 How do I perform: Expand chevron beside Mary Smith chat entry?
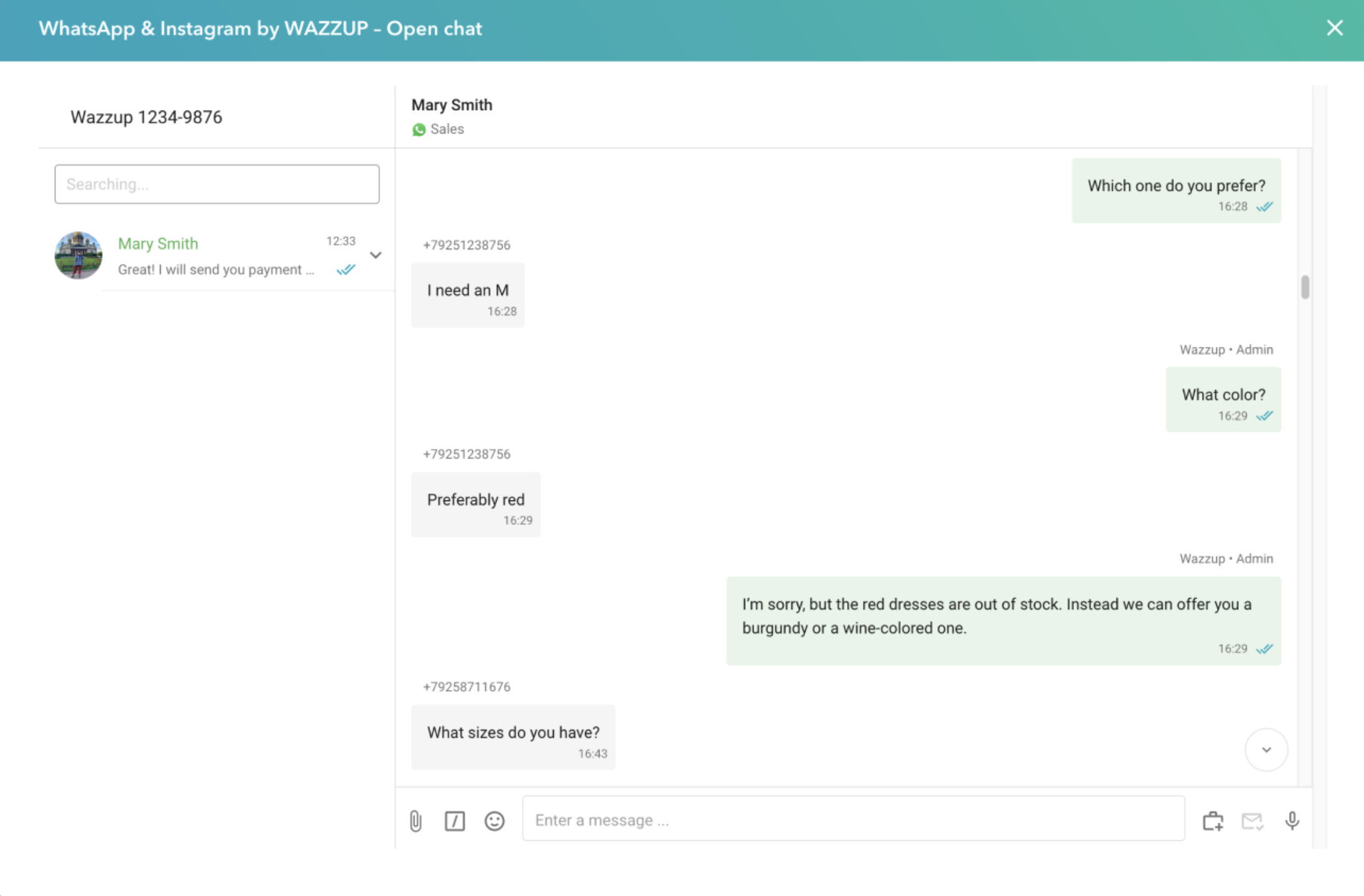[x=376, y=255]
